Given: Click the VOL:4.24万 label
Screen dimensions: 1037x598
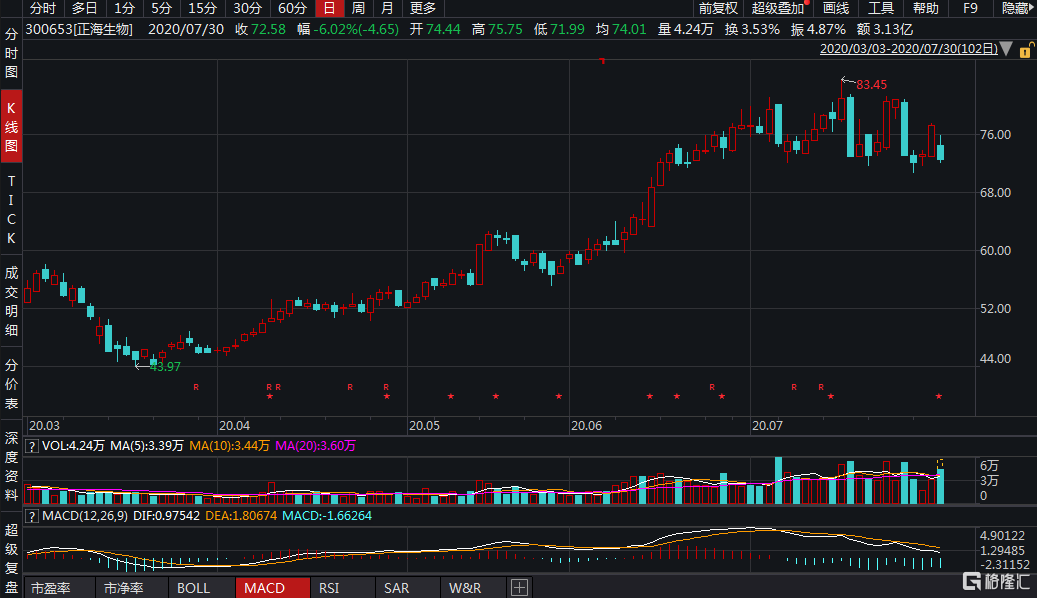Looking at the screenshot, I should point(73,447).
